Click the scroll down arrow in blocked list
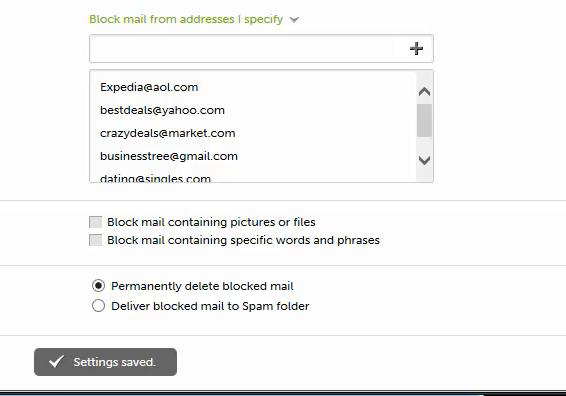Screen dimensions: 566x396 click(424, 160)
